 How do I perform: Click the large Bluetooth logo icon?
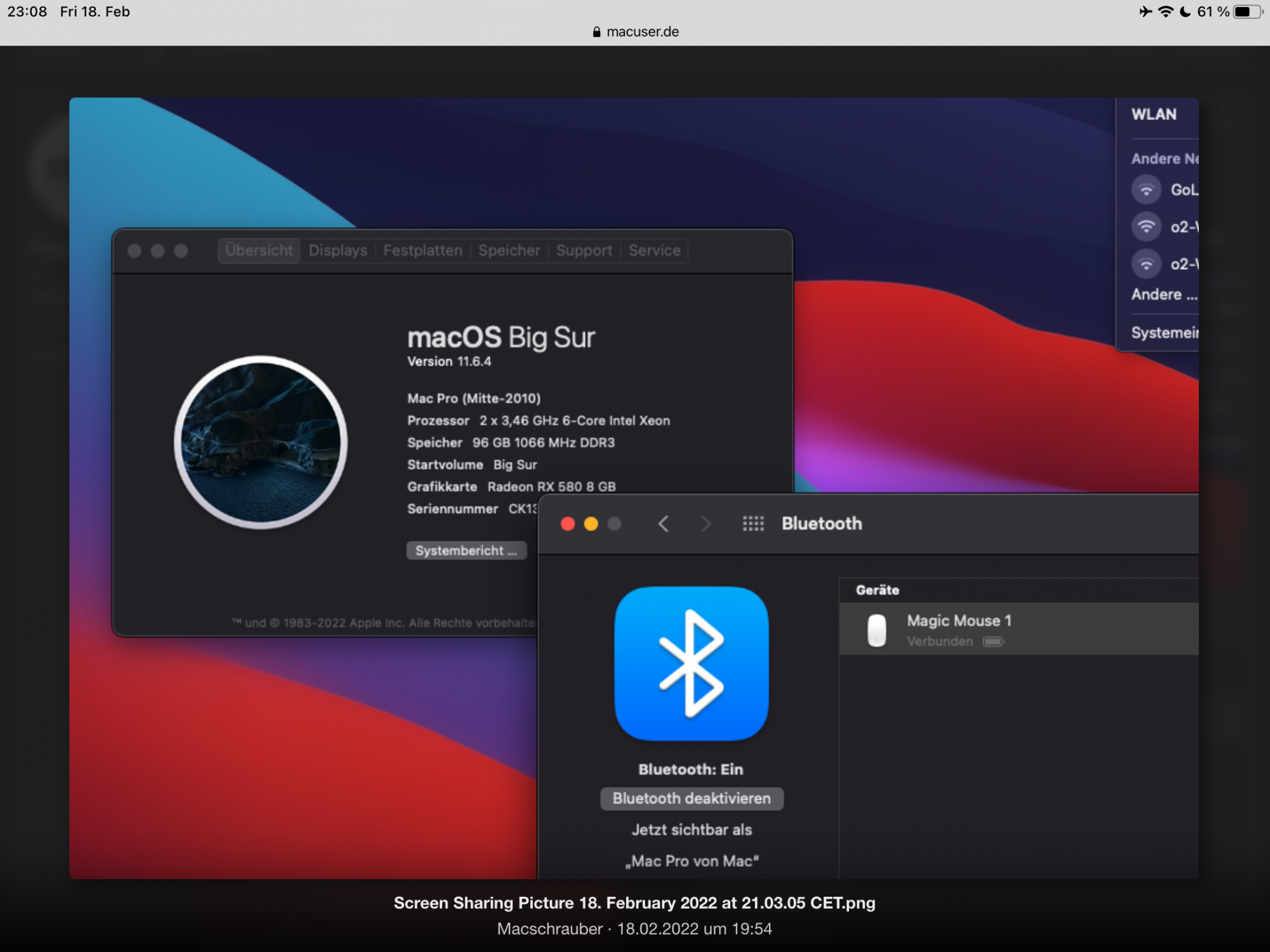click(x=692, y=663)
